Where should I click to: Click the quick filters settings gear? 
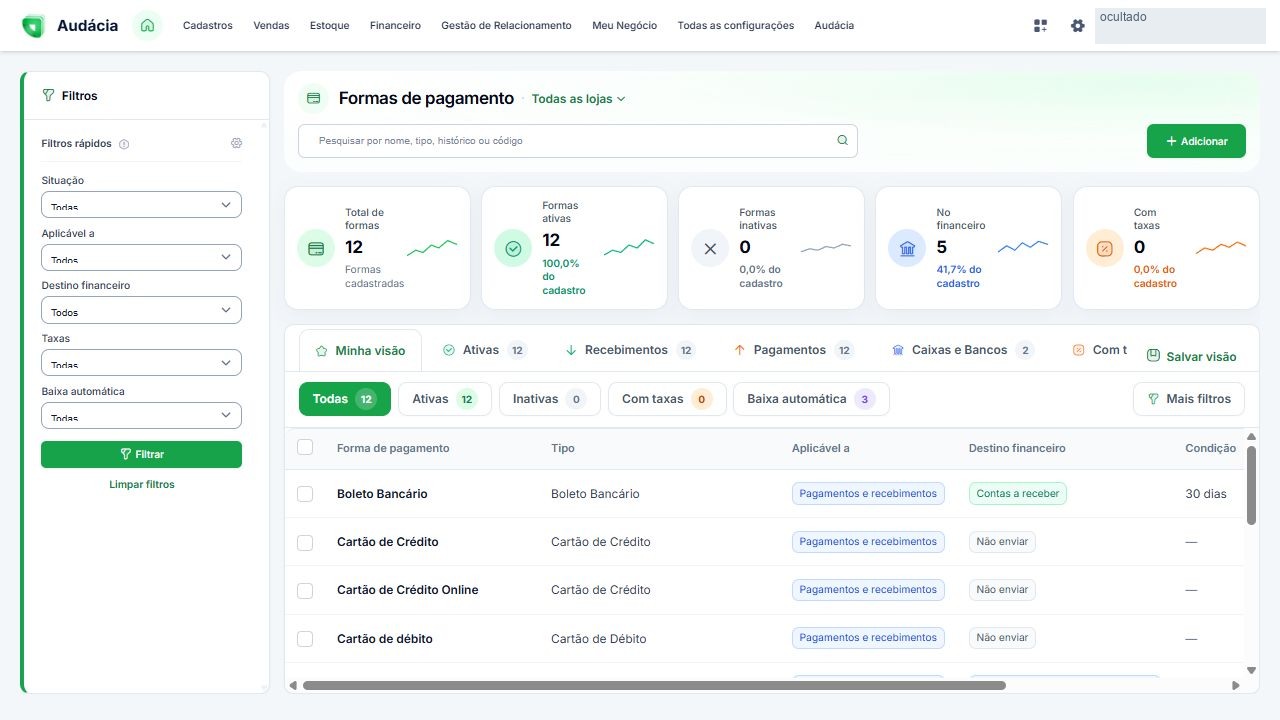point(236,143)
